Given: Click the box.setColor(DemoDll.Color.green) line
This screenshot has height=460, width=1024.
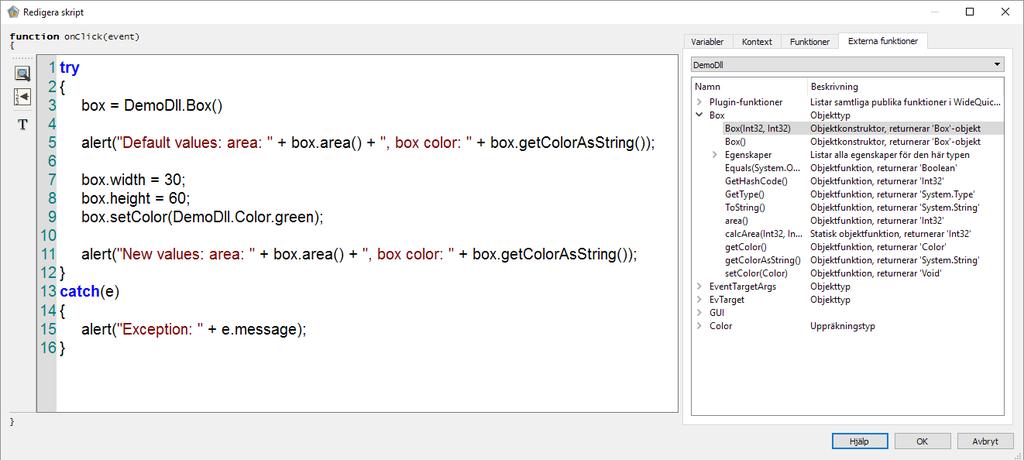Looking at the screenshot, I should pyautogui.click(x=202, y=216).
